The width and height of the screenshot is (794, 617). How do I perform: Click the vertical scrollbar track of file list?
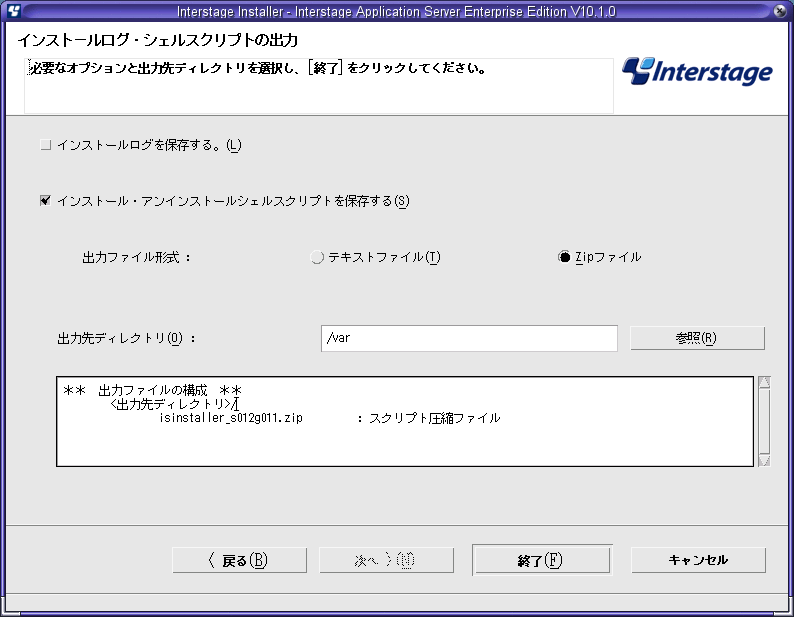[x=764, y=421]
